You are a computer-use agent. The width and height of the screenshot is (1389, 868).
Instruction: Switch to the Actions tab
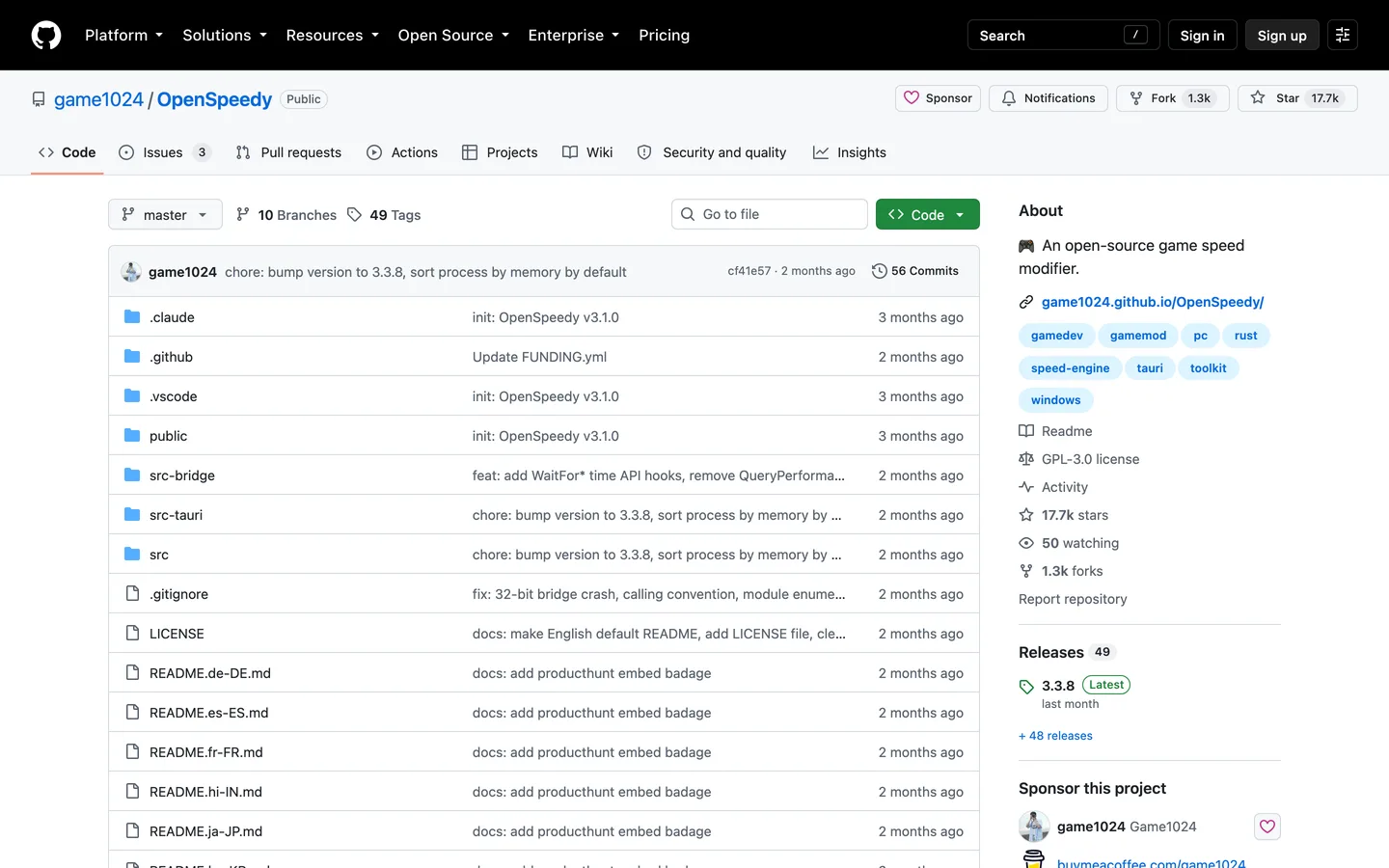[402, 152]
